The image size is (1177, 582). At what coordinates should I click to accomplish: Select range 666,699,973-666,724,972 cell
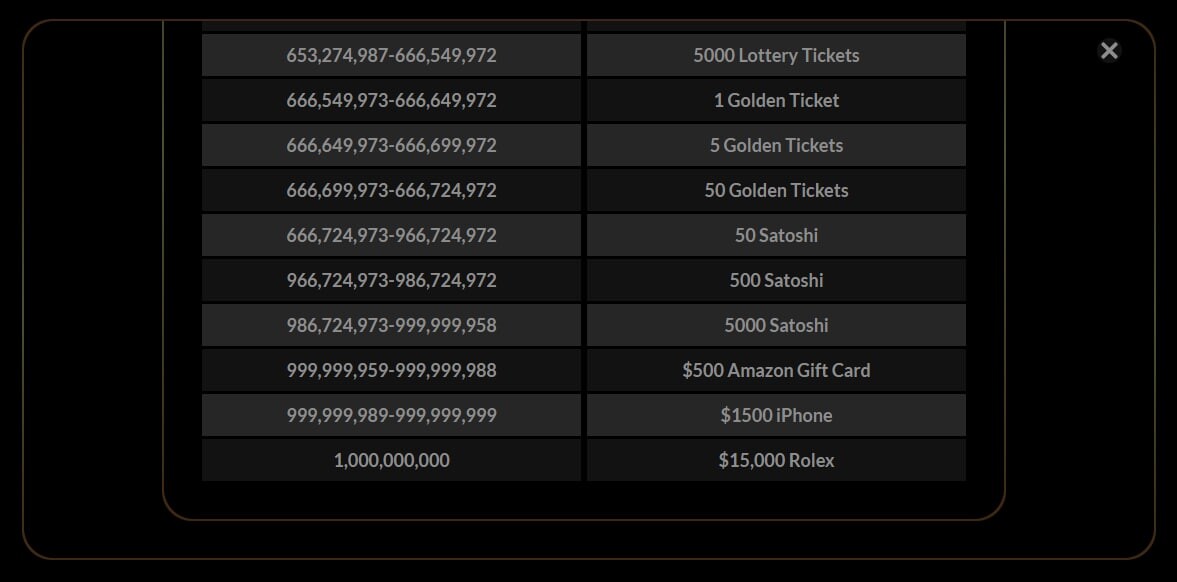pyautogui.click(x=391, y=190)
